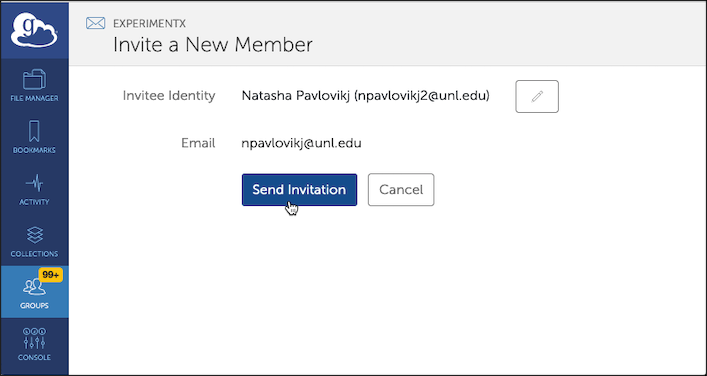Click the Globus cloud logo
Screen dimensions: 707x376
coord(34,30)
